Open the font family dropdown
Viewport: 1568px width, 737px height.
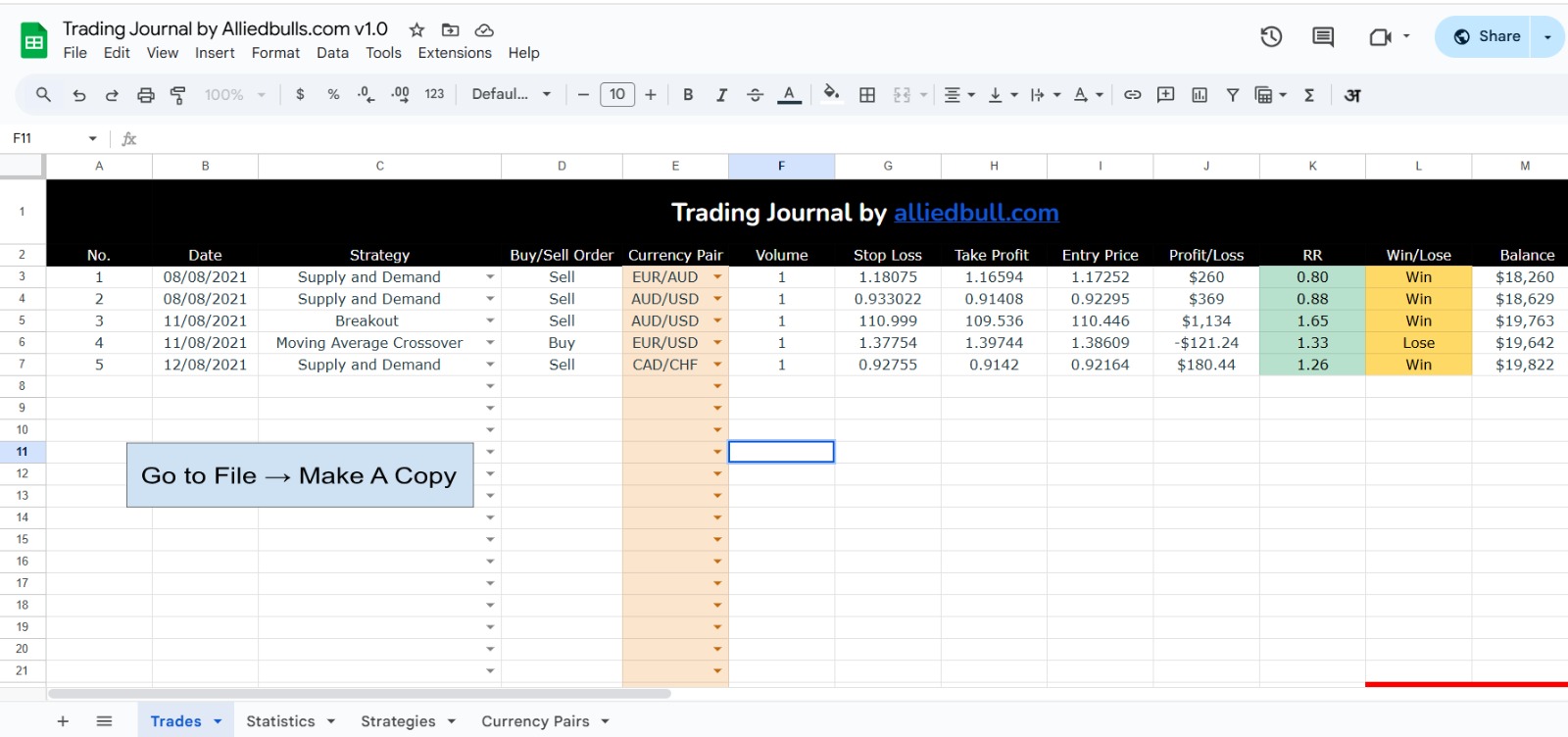coord(511,95)
